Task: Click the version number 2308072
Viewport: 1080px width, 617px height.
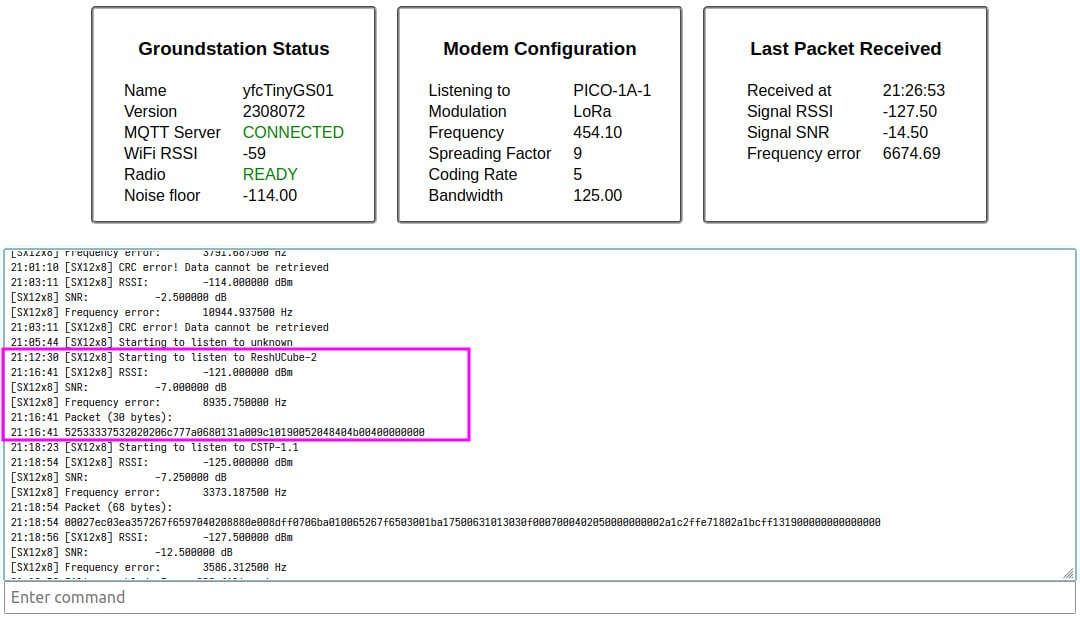Action: pos(273,111)
